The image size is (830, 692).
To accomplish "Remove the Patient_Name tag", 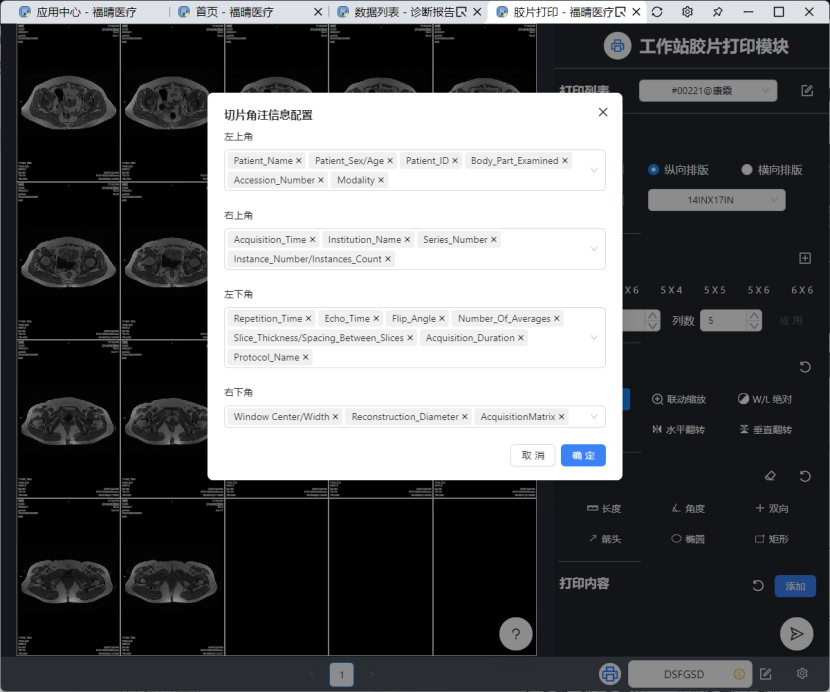I will pos(299,161).
